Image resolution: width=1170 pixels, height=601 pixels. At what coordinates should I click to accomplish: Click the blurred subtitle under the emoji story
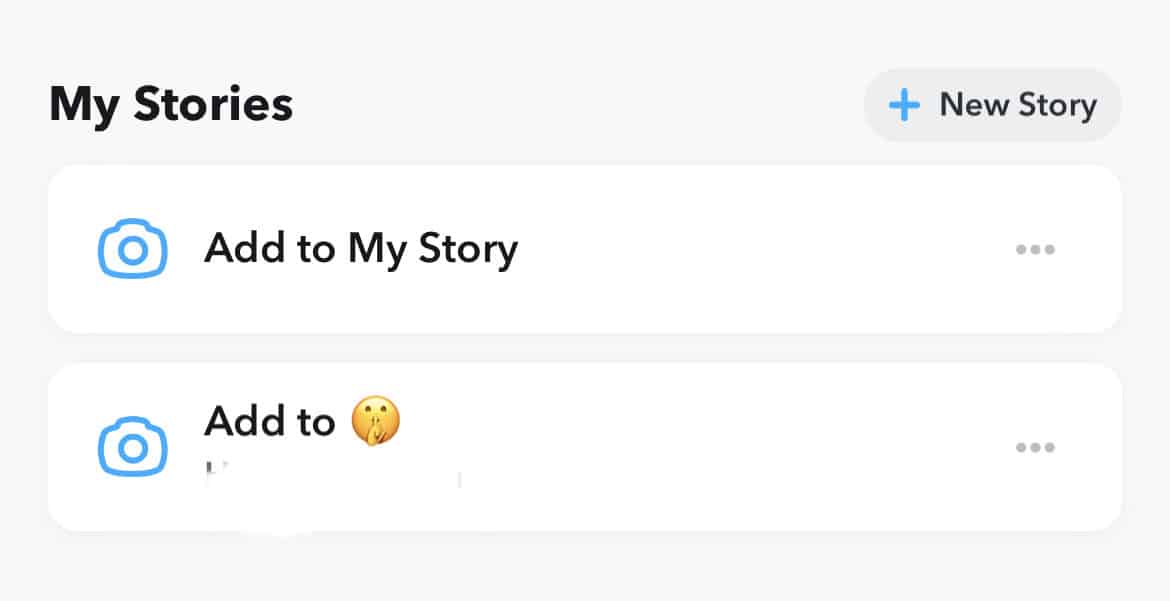(x=334, y=476)
